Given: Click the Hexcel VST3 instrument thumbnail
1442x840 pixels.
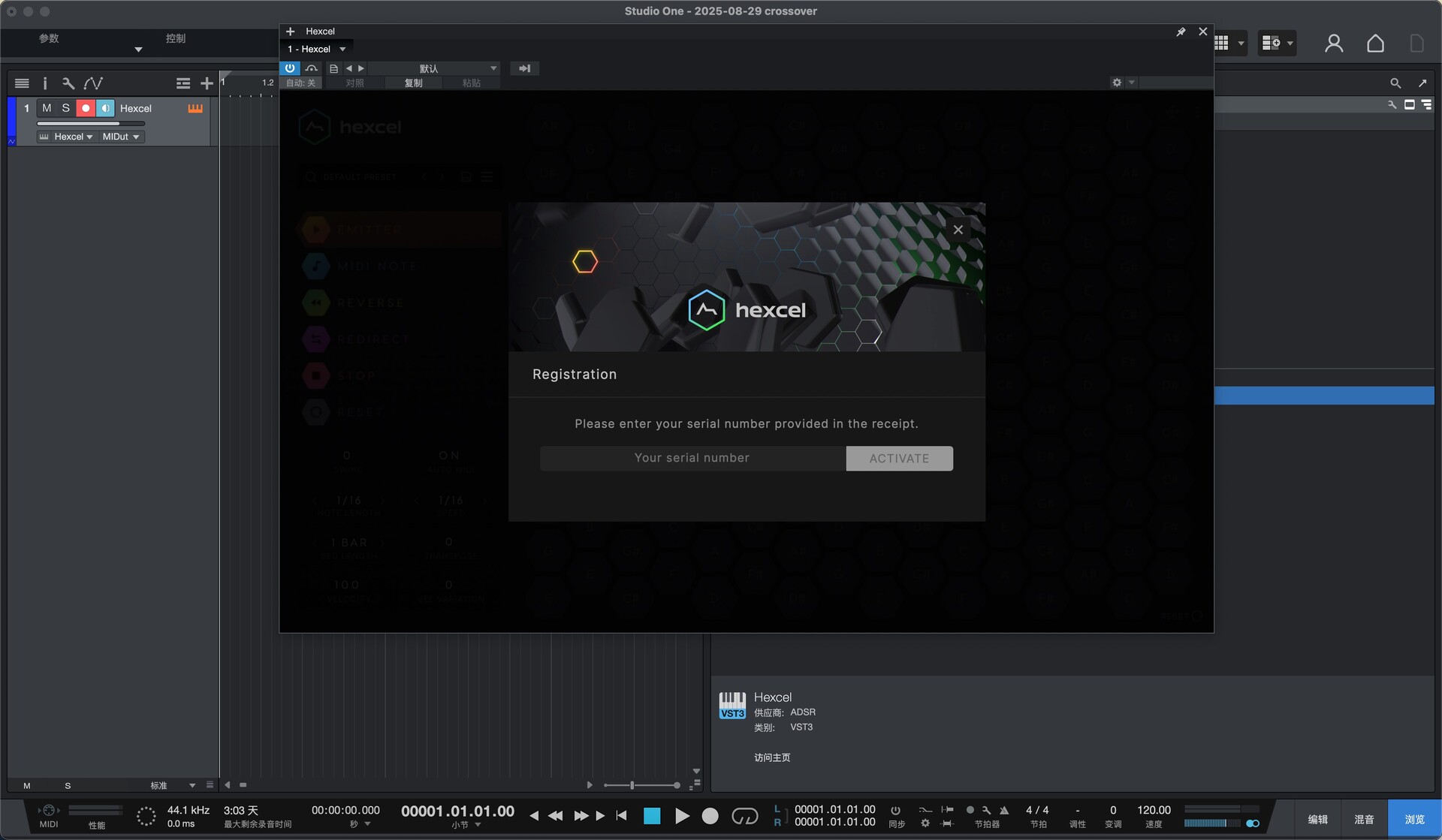Looking at the screenshot, I should point(732,705).
